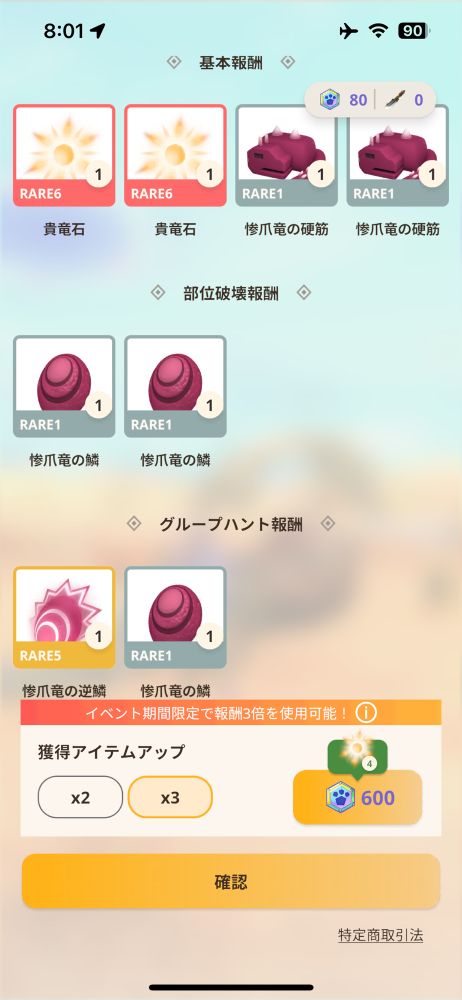The width and height of the screenshot is (462, 1000).
Task: Open the event info circle icon
Action: [x=366, y=712]
